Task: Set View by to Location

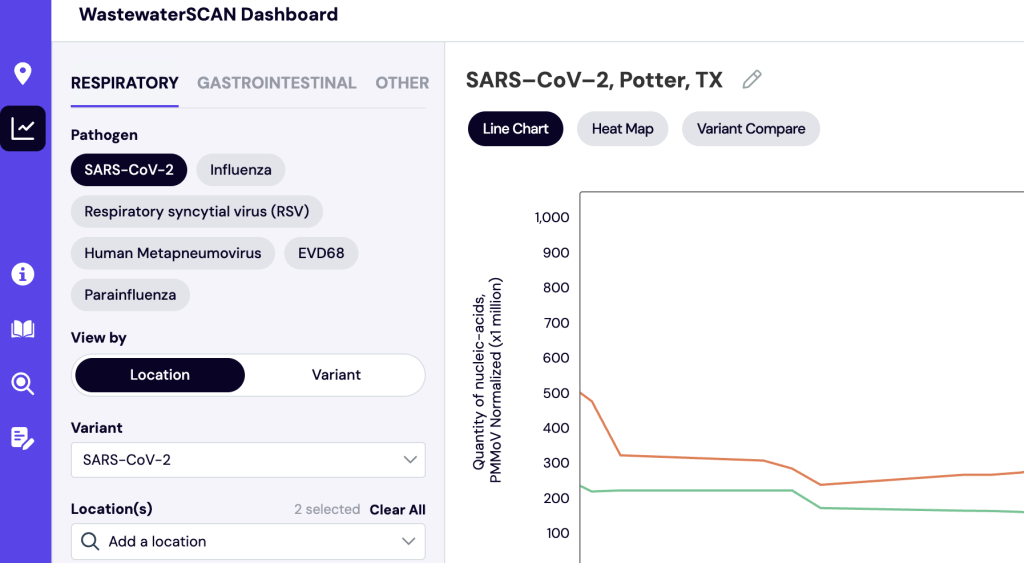Action: point(160,375)
